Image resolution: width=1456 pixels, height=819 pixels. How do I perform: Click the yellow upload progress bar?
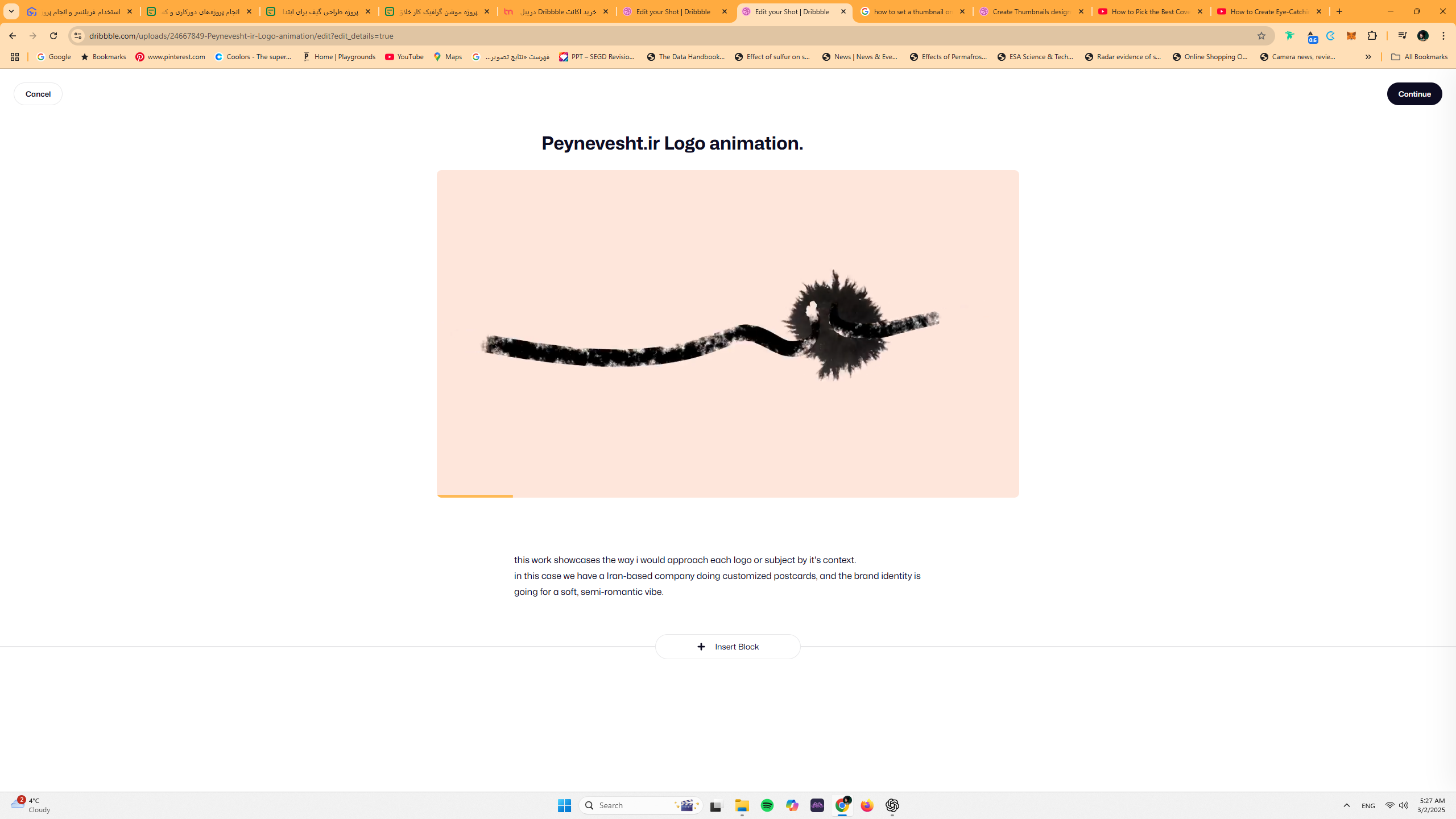474,495
